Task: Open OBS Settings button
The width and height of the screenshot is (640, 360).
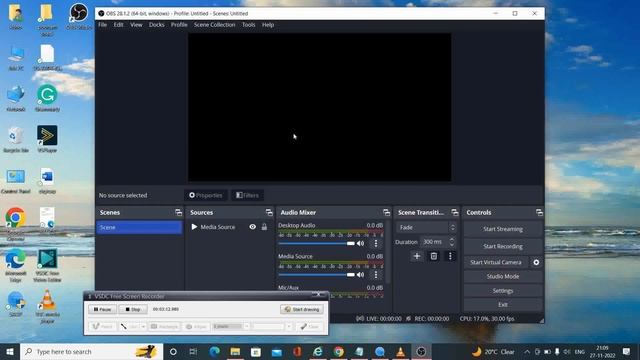Action: 503,291
